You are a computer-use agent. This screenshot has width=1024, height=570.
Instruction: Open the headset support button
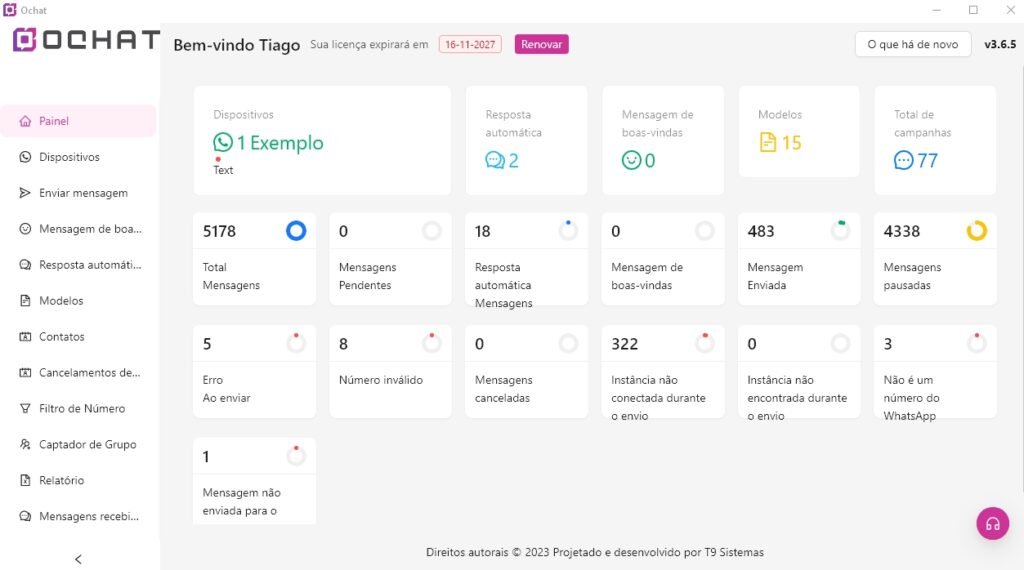[x=992, y=523]
